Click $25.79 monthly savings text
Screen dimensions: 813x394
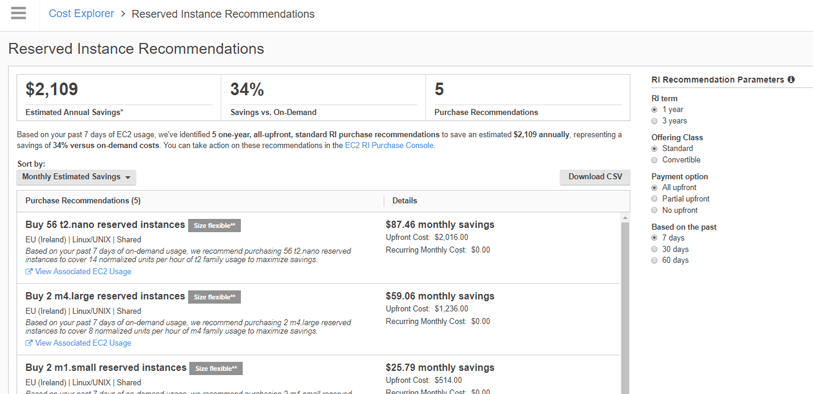(x=440, y=368)
